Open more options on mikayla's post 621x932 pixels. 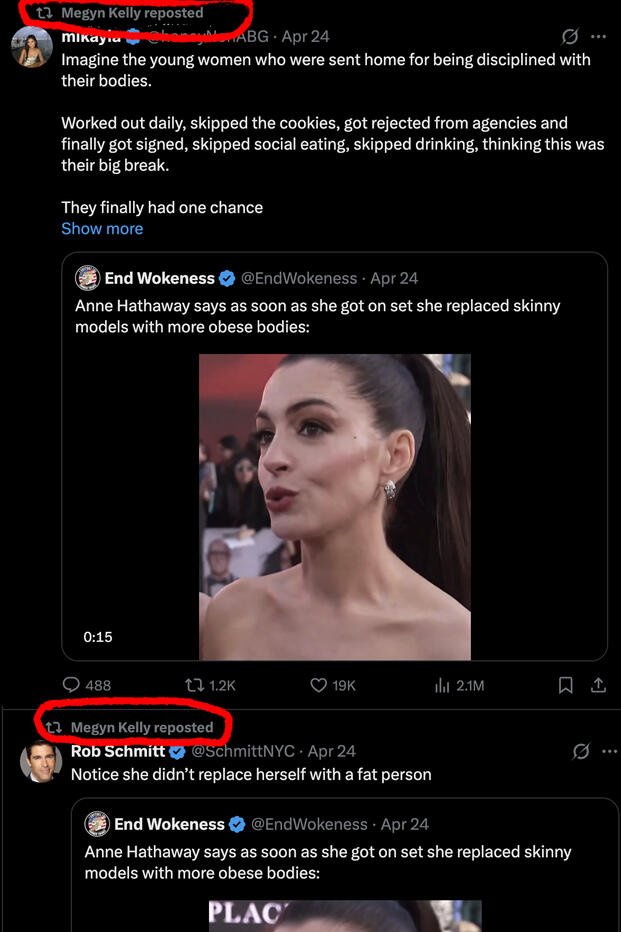coord(598,37)
